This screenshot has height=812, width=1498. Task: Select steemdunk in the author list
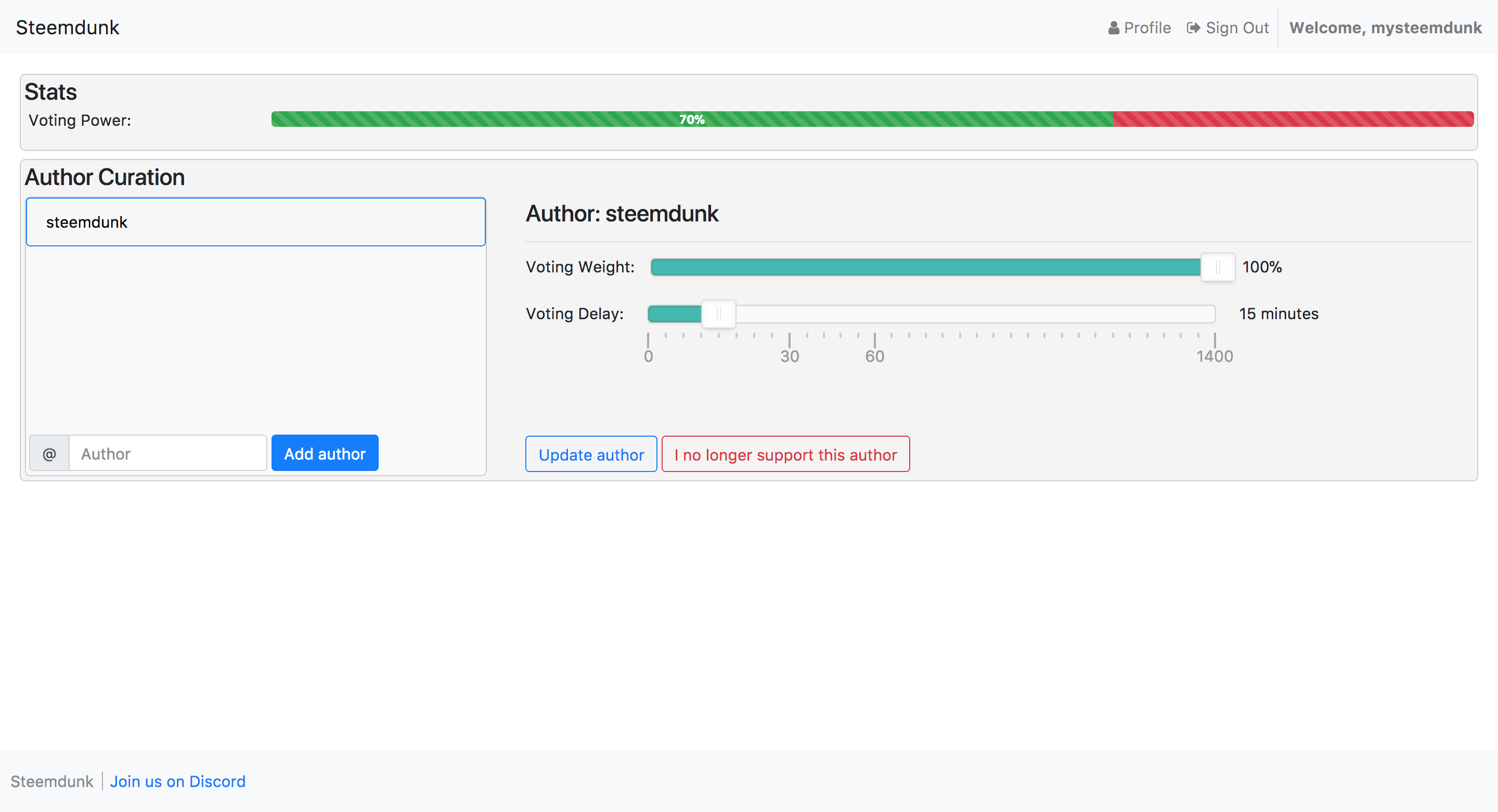coord(256,222)
